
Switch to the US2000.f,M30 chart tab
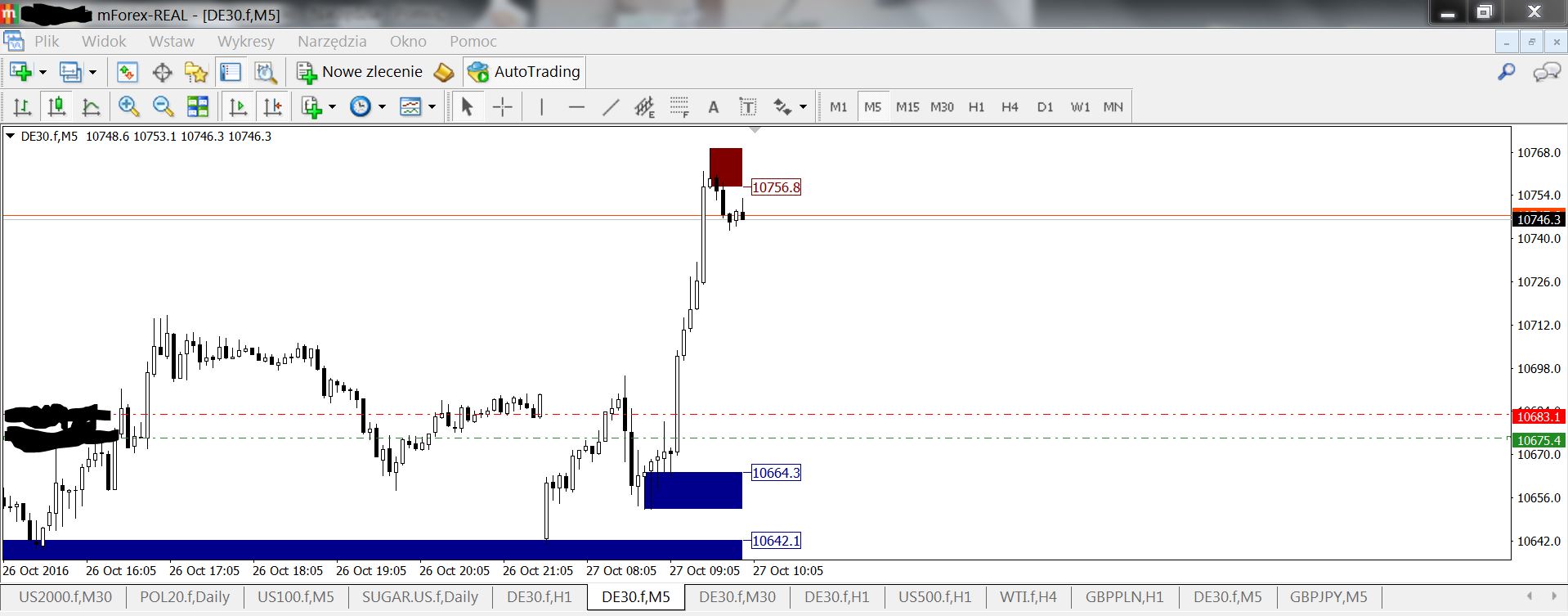65,597
